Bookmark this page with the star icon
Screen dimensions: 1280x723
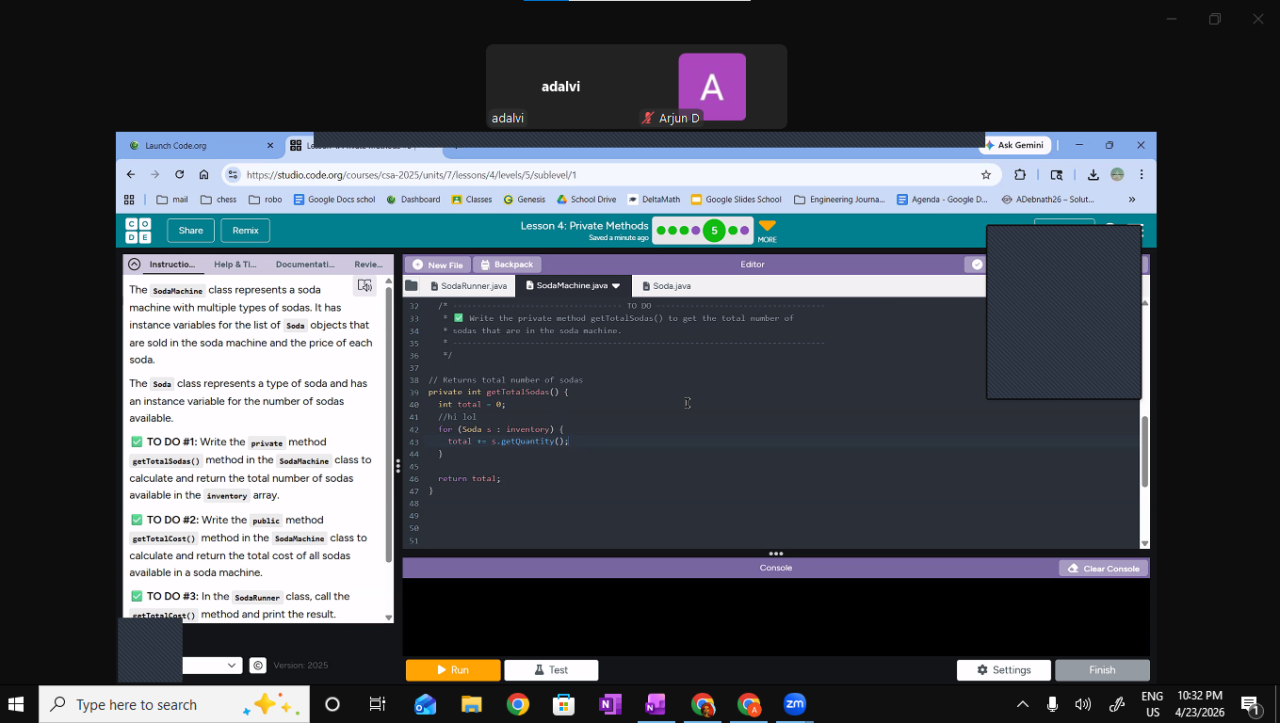[x=986, y=174]
